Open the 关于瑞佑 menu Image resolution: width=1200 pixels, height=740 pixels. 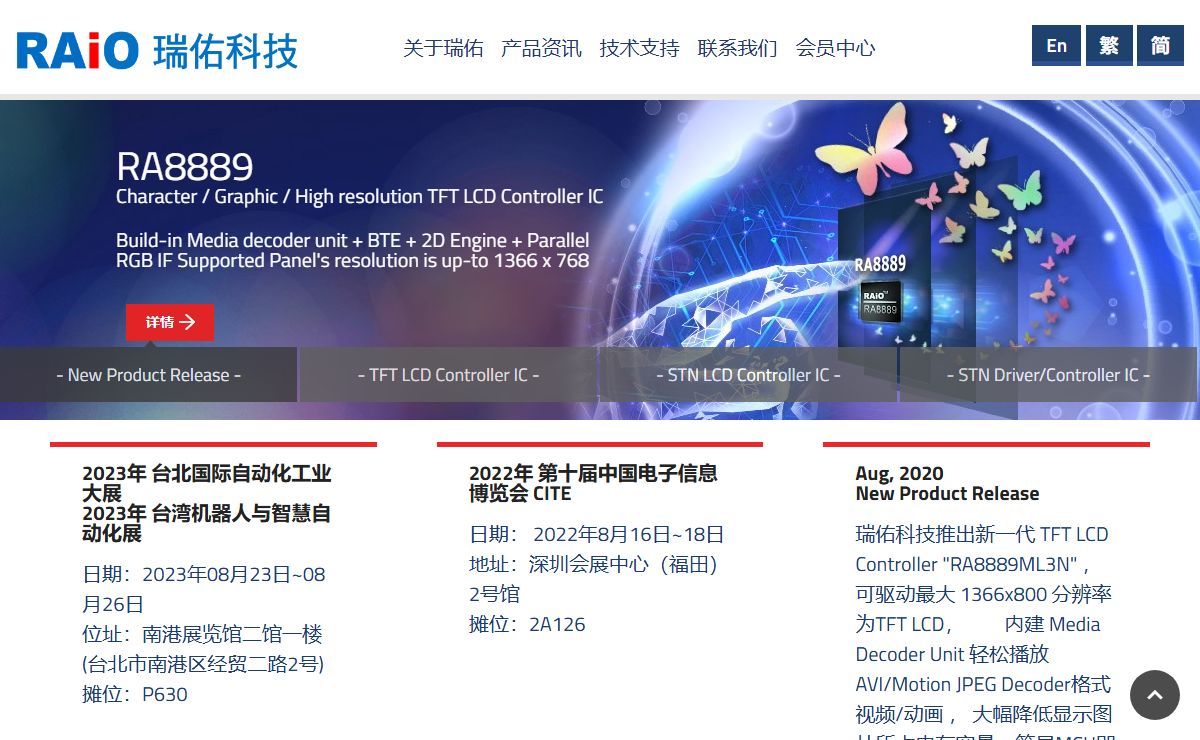coord(443,48)
